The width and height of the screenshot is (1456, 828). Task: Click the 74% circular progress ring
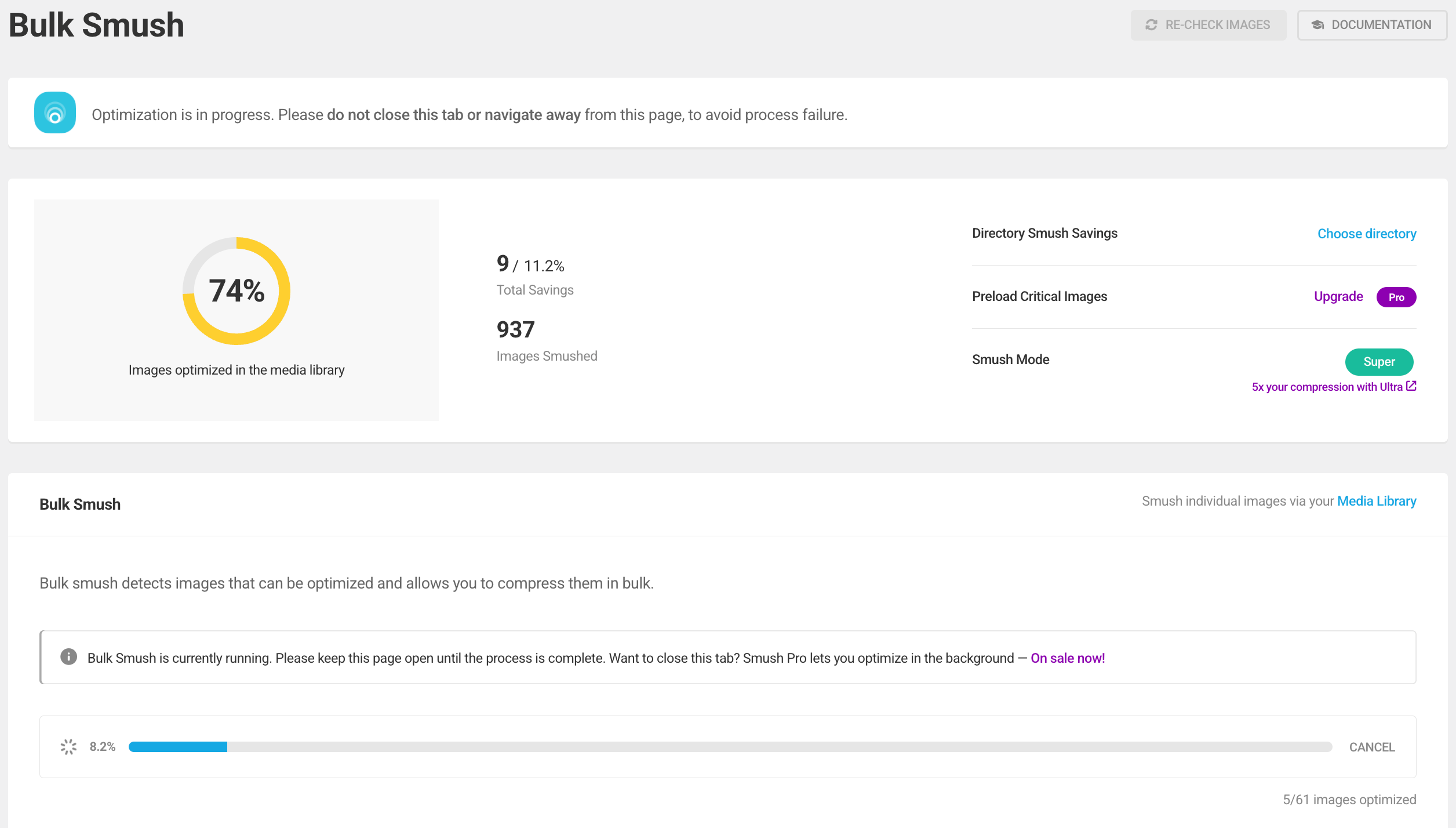tap(236, 290)
